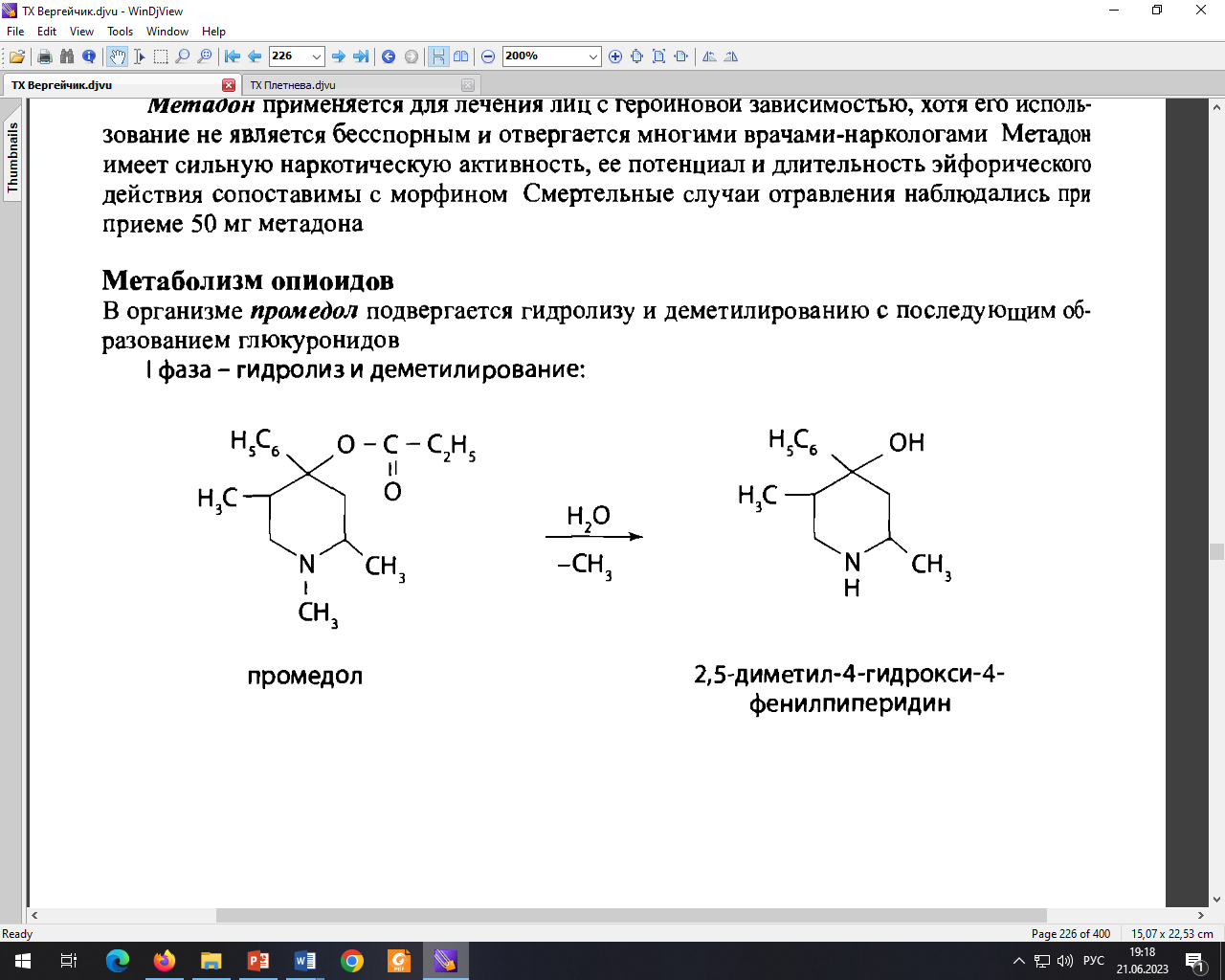Toggle continuous layout mode

[x=438, y=56]
